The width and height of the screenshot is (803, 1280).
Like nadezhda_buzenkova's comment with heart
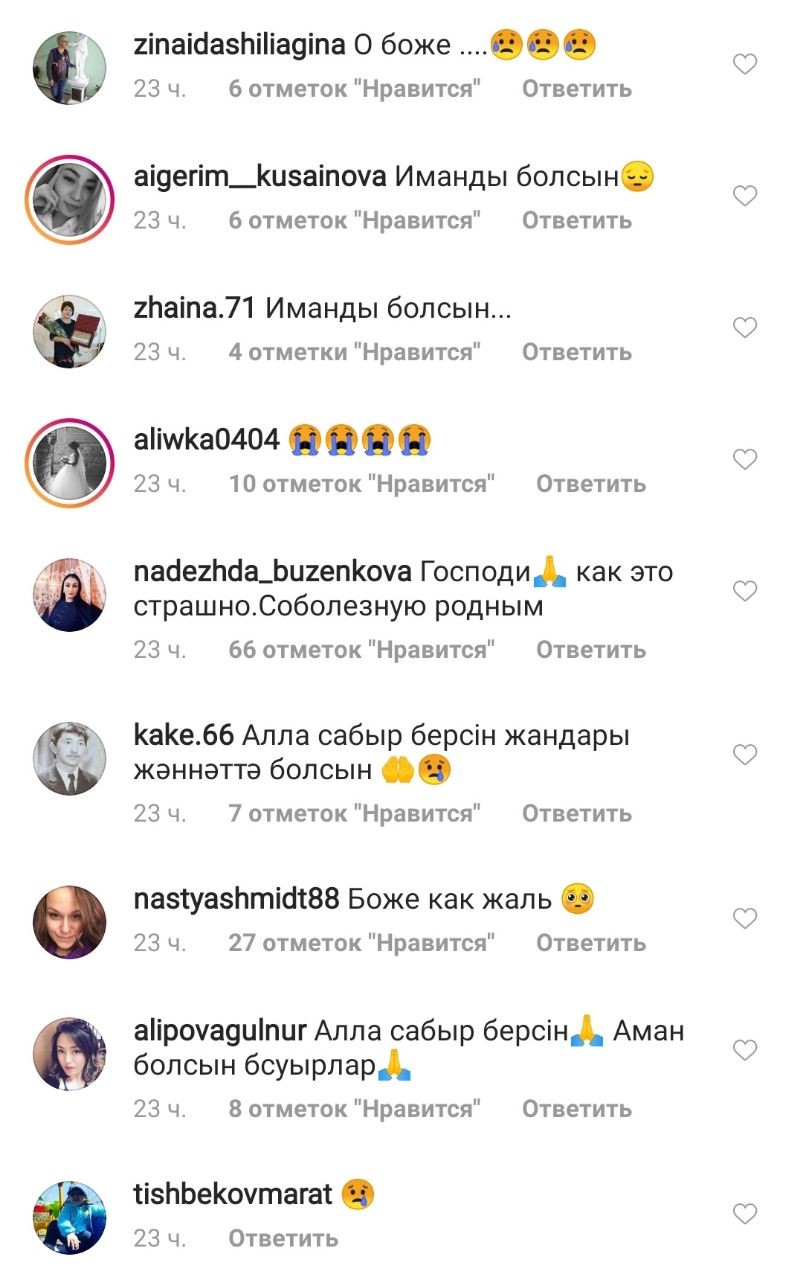[x=745, y=592]
